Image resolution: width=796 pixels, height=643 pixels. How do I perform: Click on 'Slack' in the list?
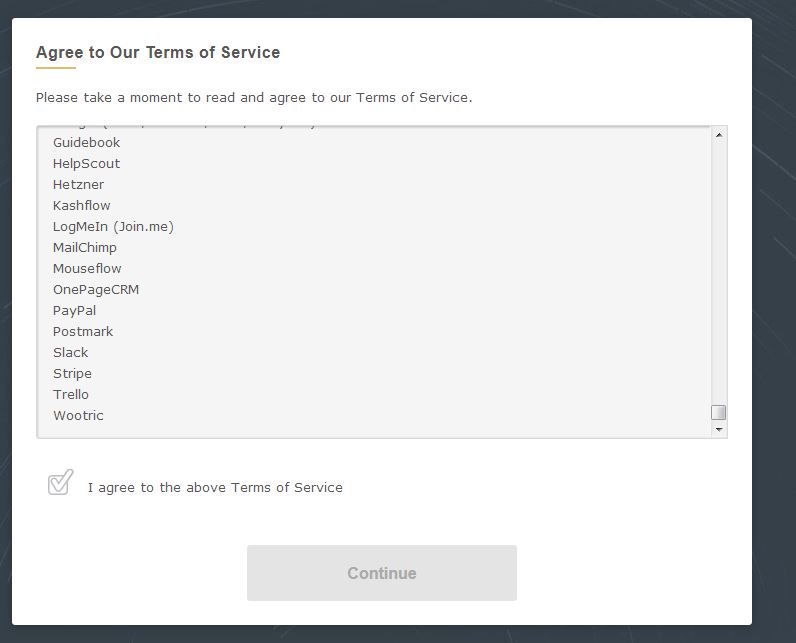coord(71,353)
